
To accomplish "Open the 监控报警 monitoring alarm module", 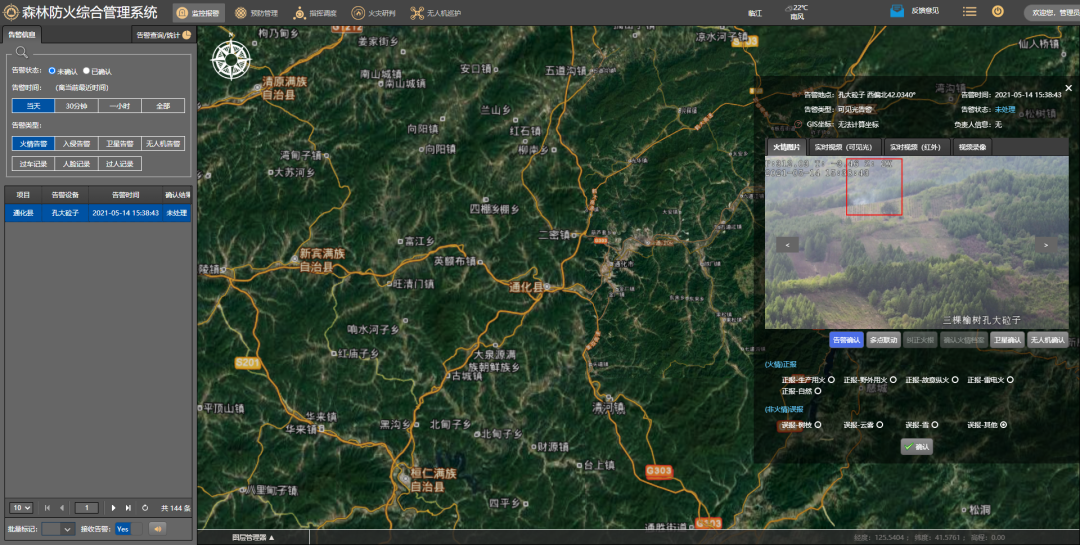I will click(198, 13).
